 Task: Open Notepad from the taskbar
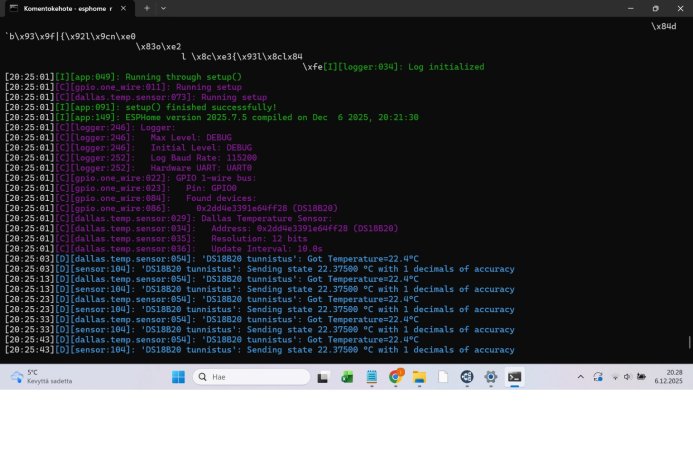372,377
